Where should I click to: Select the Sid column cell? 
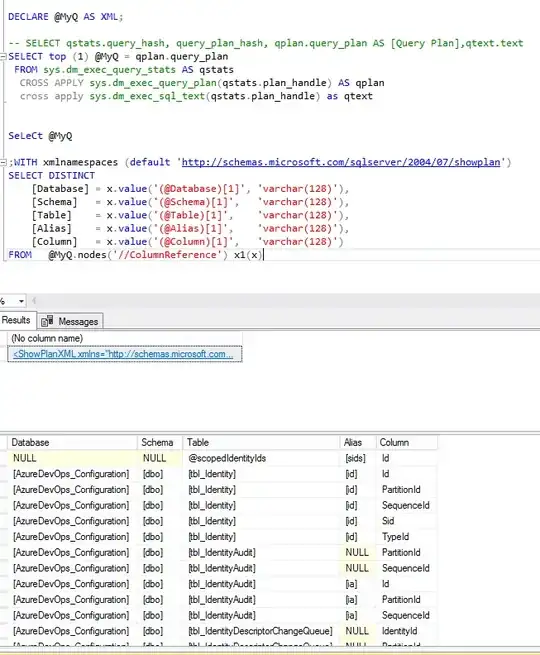[407, 521]
